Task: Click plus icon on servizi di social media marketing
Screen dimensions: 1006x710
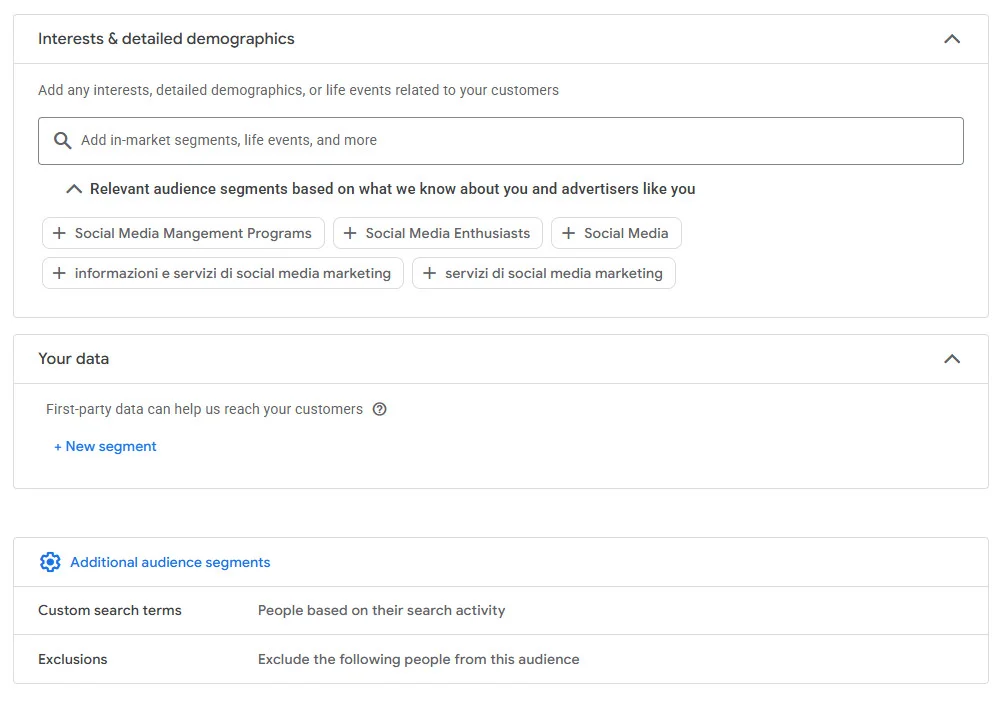Action: click(x=429, y=273)
